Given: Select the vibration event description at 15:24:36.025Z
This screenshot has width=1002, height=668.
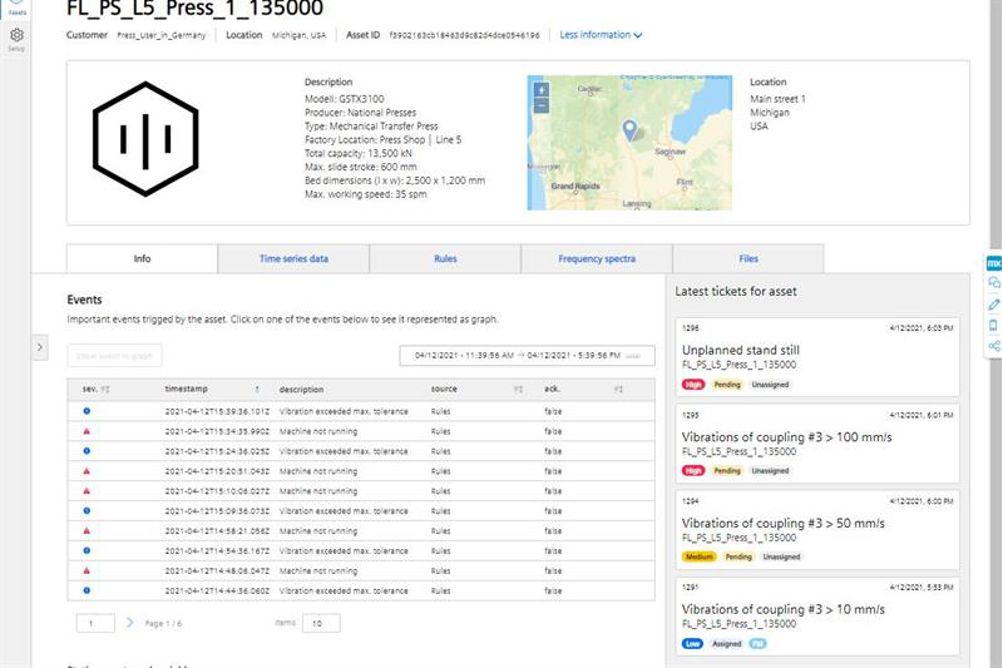Looking at the screenshot, I should coord(343,451).
